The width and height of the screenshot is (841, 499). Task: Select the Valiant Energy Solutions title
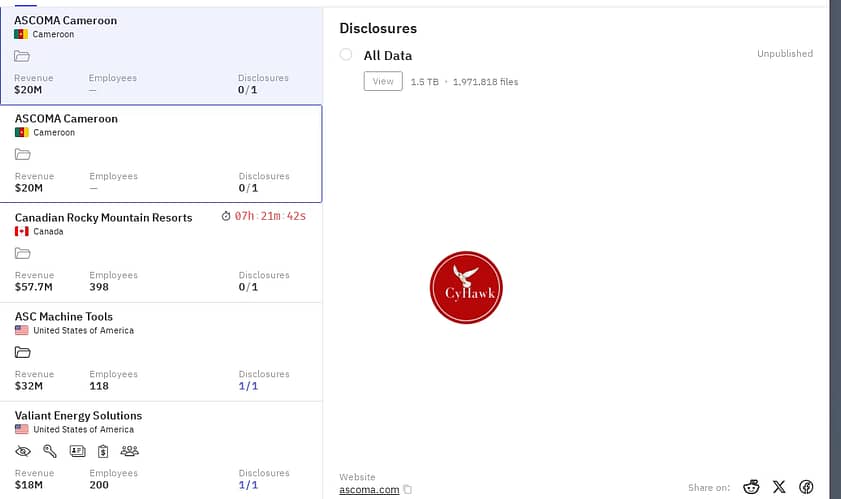pyautogui.click(x=78, y=415)
